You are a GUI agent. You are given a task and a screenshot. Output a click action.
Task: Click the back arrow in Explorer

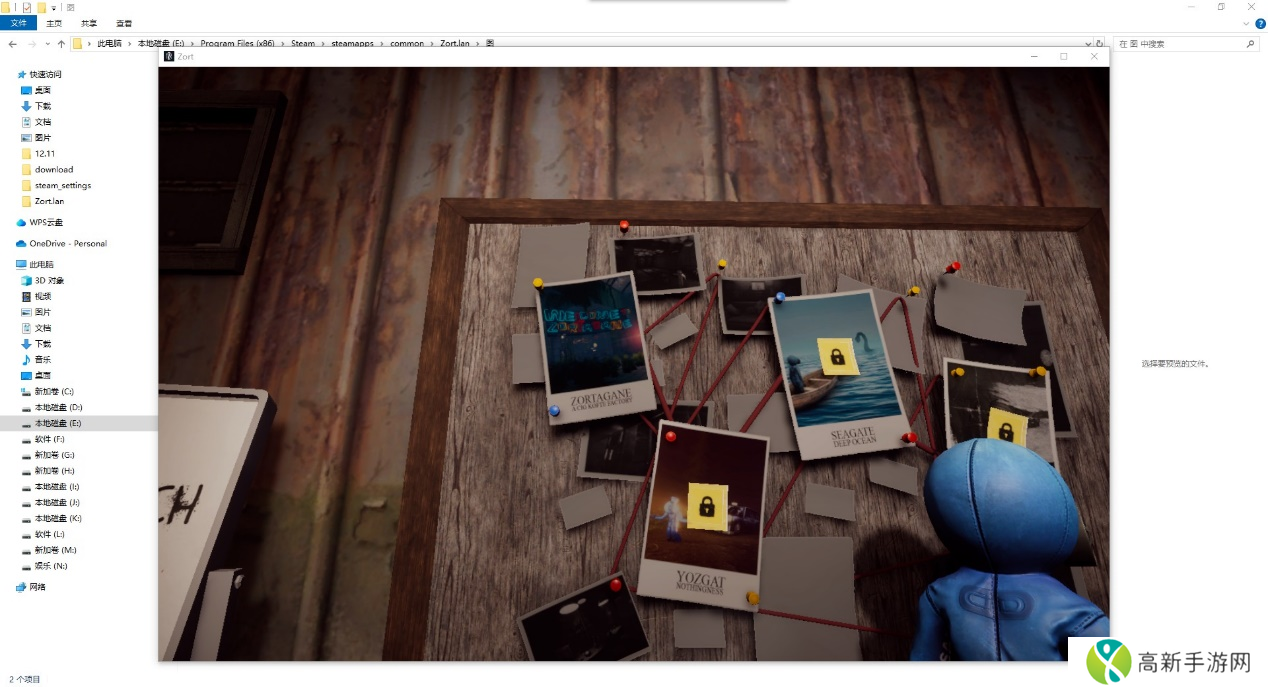12,44
